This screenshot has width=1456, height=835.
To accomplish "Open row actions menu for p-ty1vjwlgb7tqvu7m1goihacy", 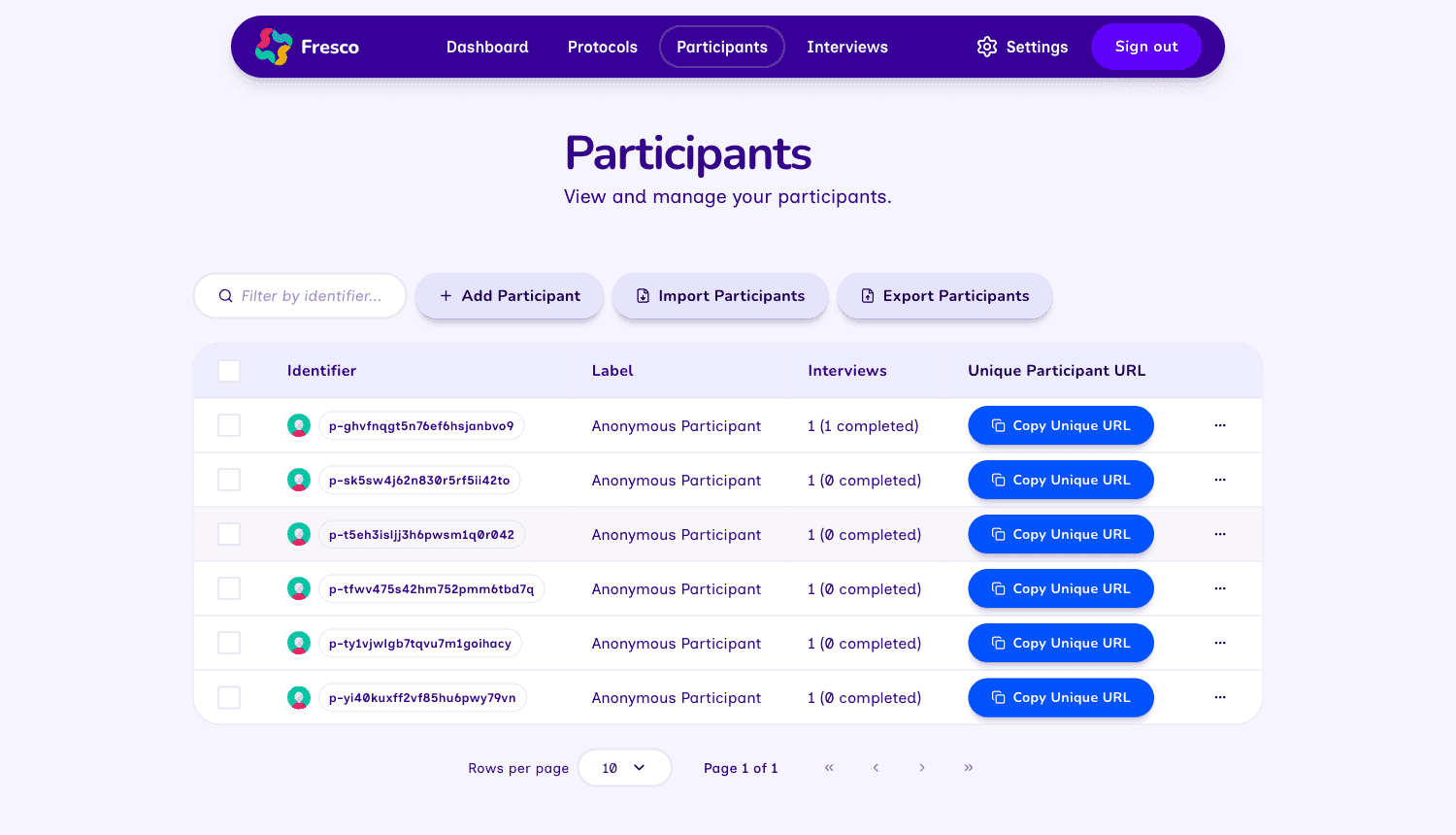I will [x=1220, y=643].
